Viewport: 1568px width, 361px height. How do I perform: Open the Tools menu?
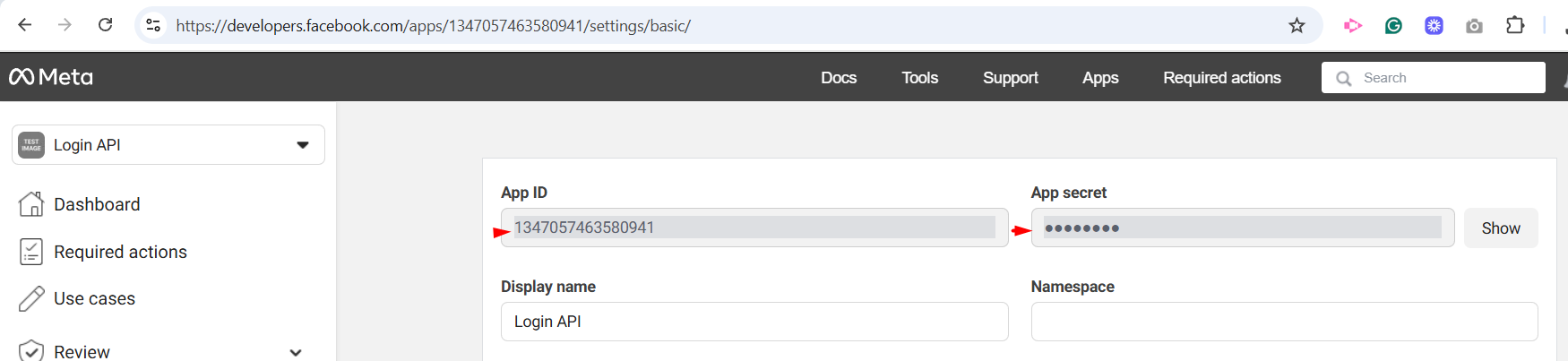[x=919, y=78]
